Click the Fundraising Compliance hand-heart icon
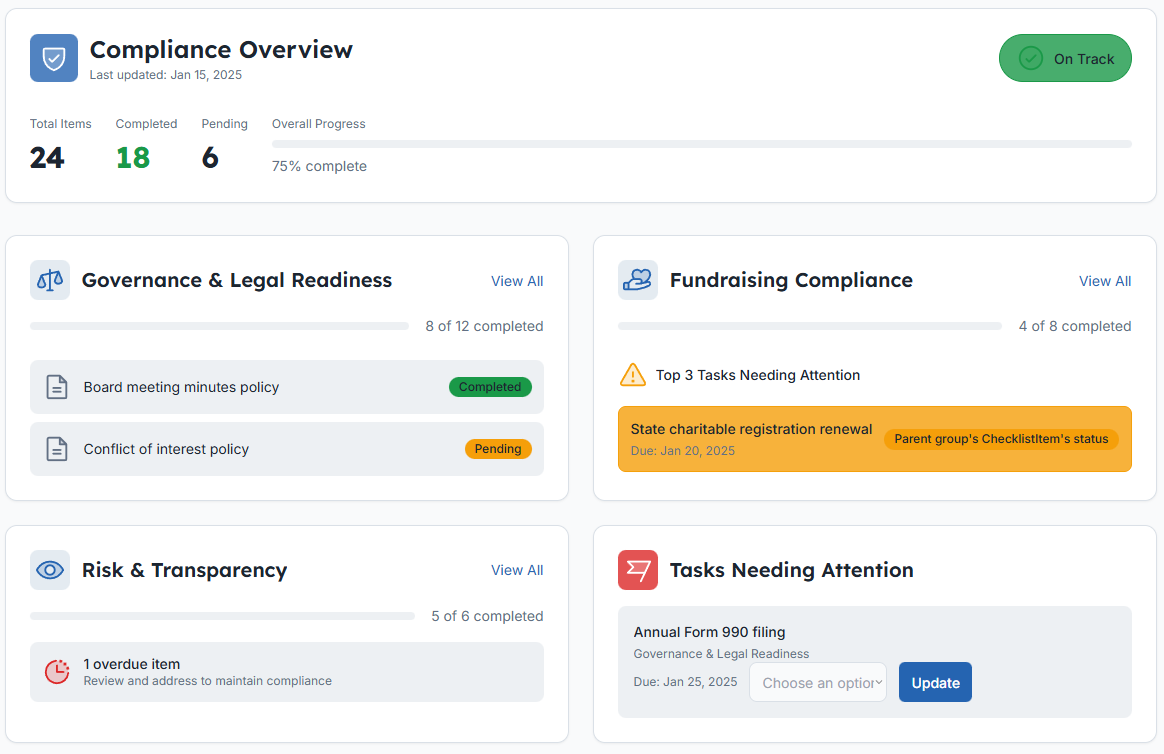The image size is (1164, 754). 638,280
